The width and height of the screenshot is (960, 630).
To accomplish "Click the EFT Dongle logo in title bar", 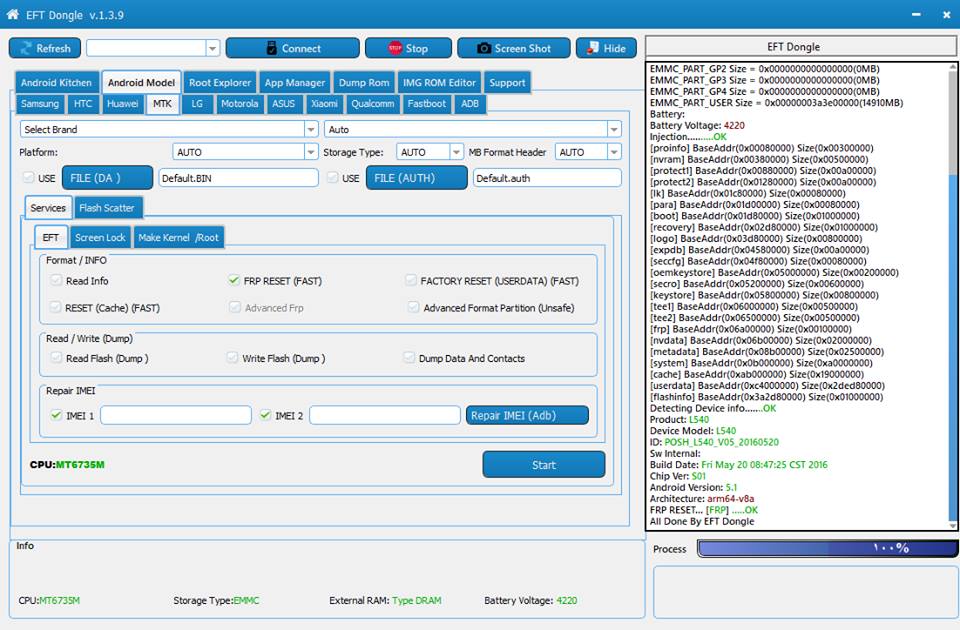I will [x=14, y=14].
